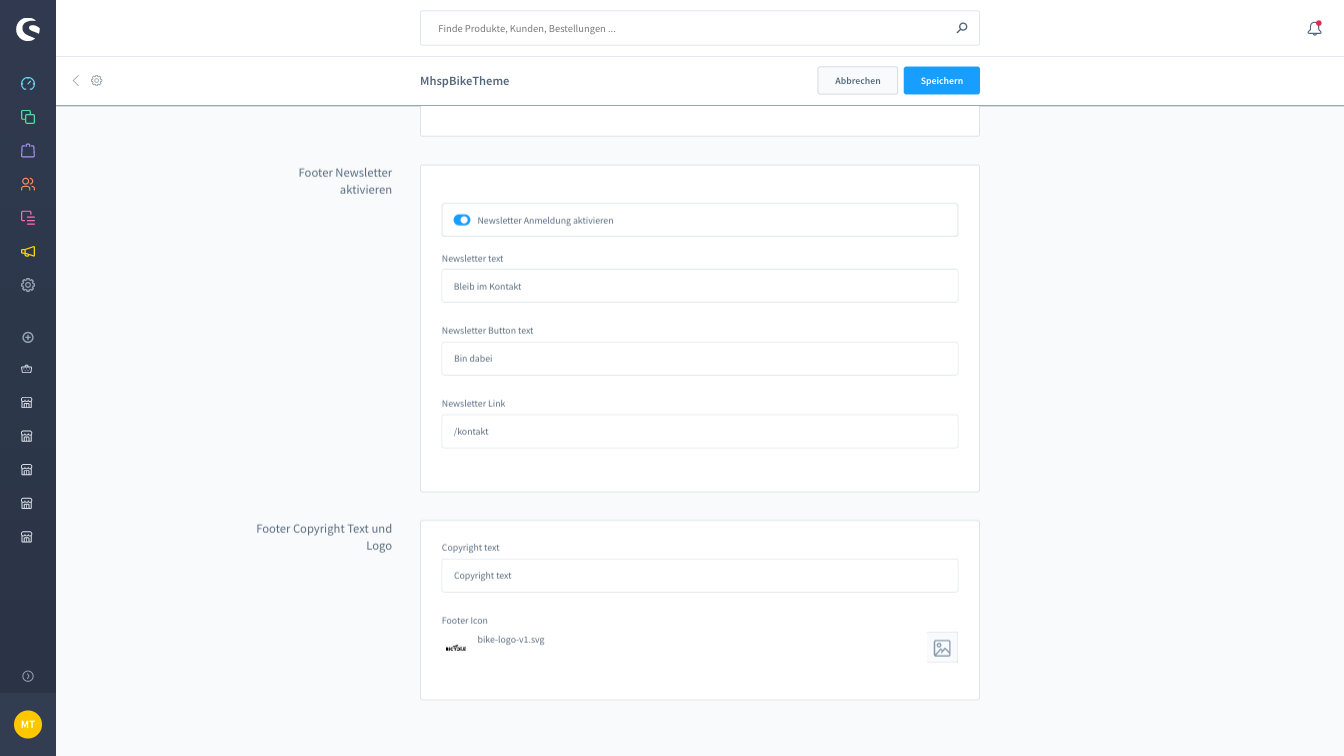
Task: Go back using the header chevron
Action: pos(75,80)
